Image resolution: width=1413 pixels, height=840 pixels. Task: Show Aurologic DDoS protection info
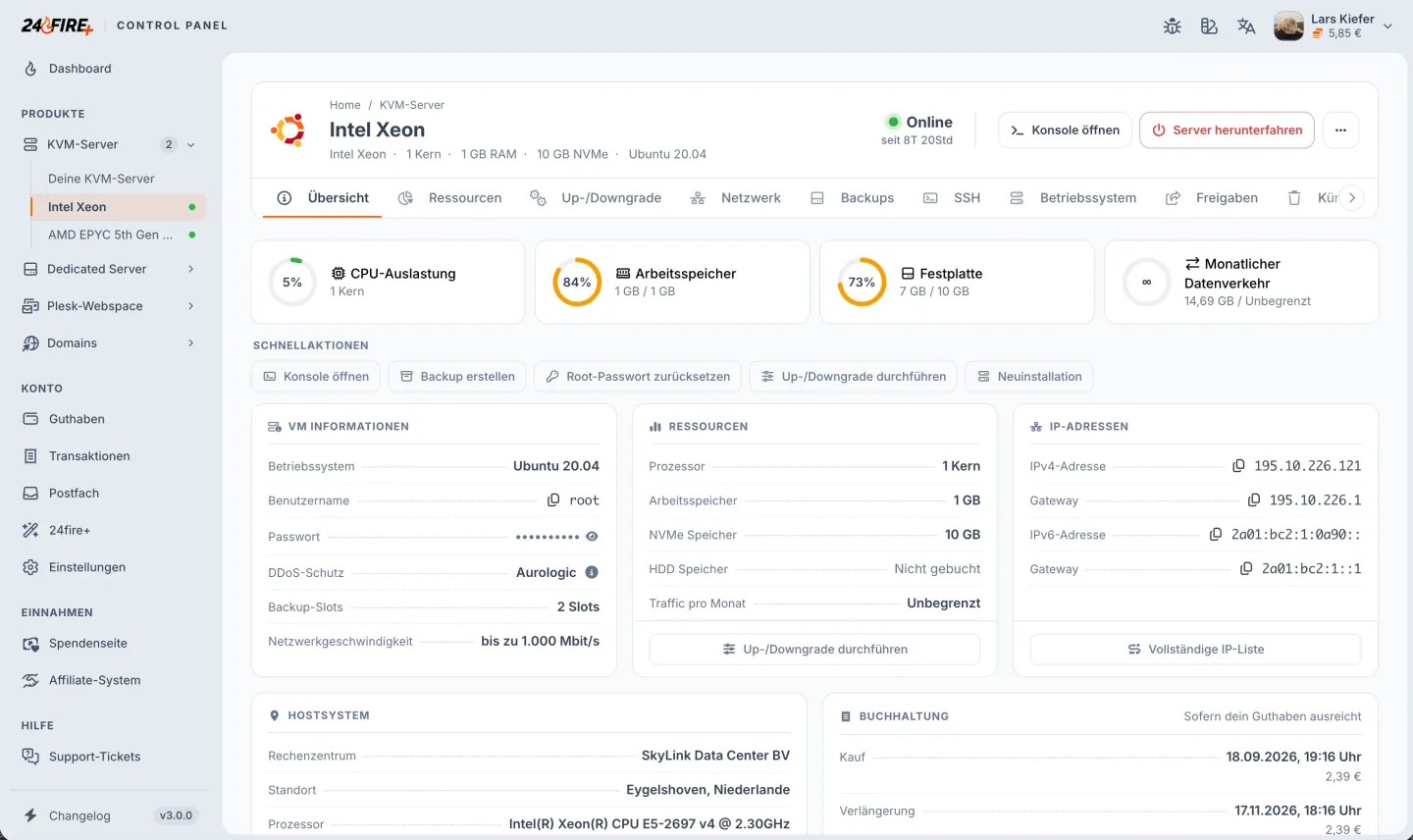pyautogui.click(x=592, y=572)
